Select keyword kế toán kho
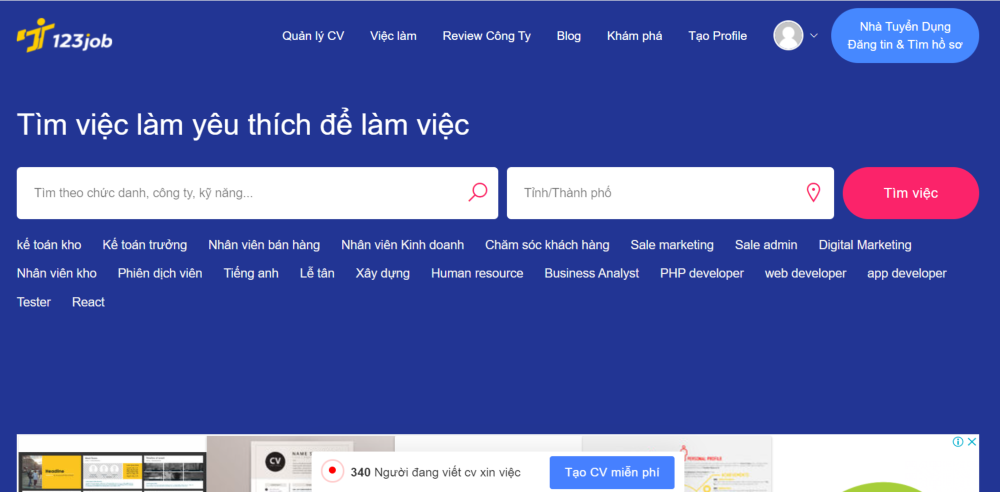The height and width of the screenshot is (492, 1000). (49, 245)
